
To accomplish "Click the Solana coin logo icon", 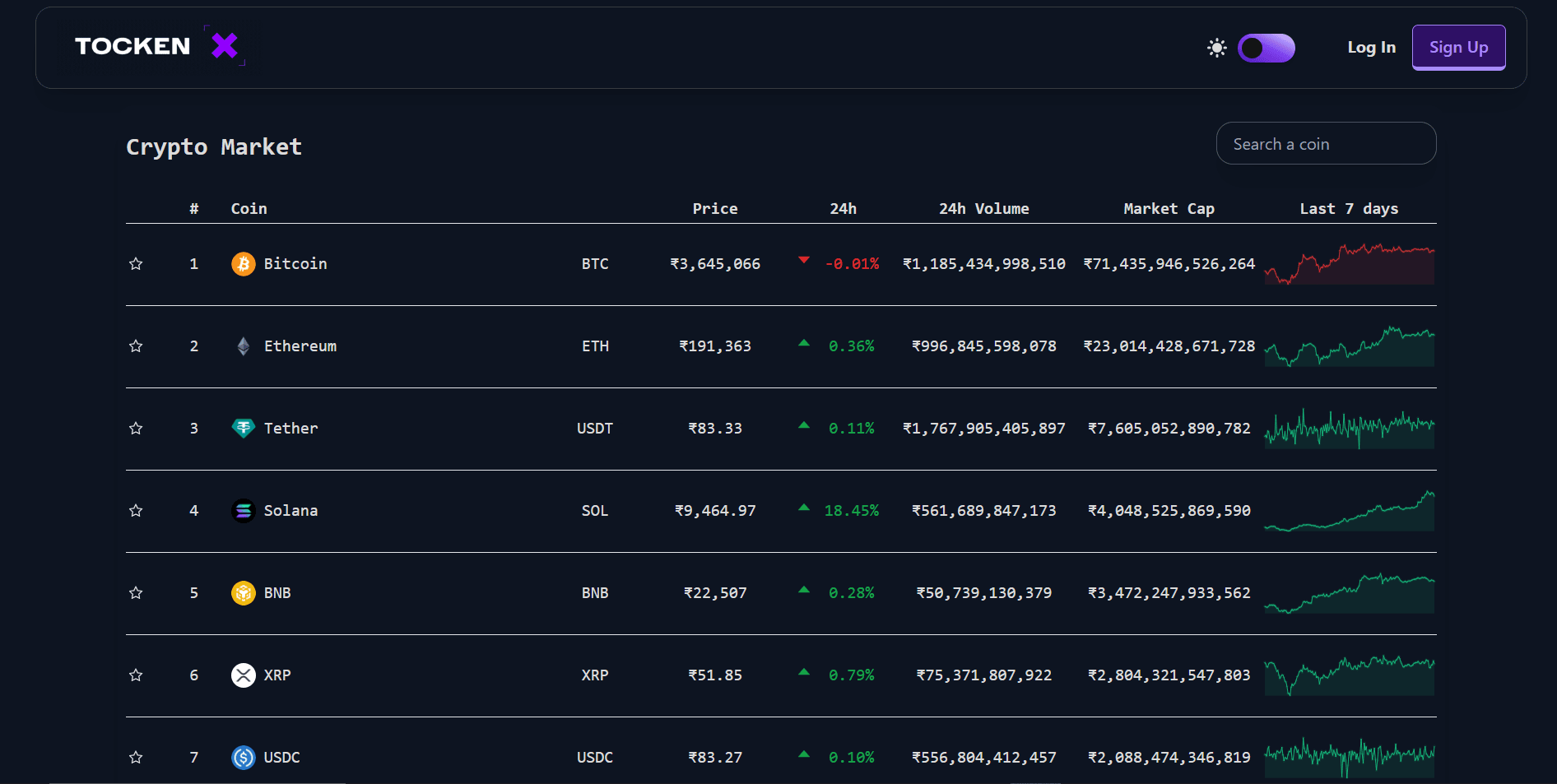I will [x=243, y=511].
